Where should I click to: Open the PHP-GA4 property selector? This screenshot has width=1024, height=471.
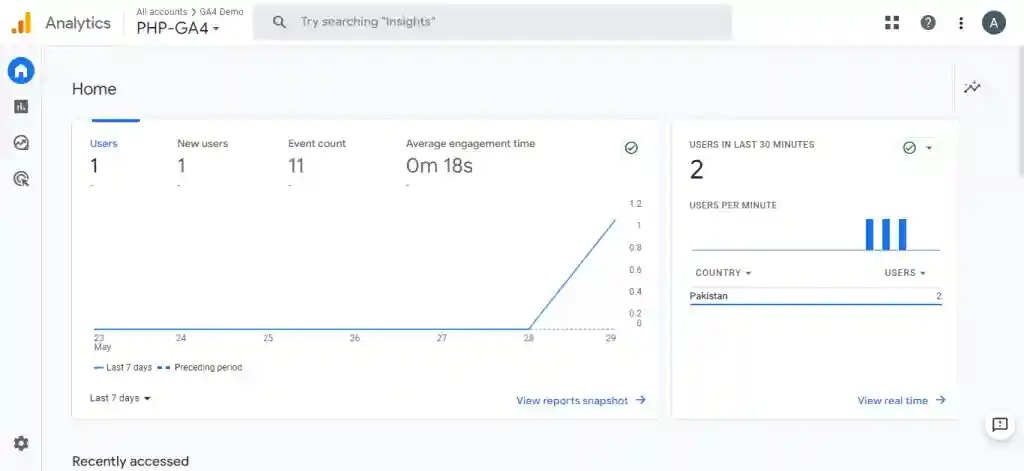point(178,28)
